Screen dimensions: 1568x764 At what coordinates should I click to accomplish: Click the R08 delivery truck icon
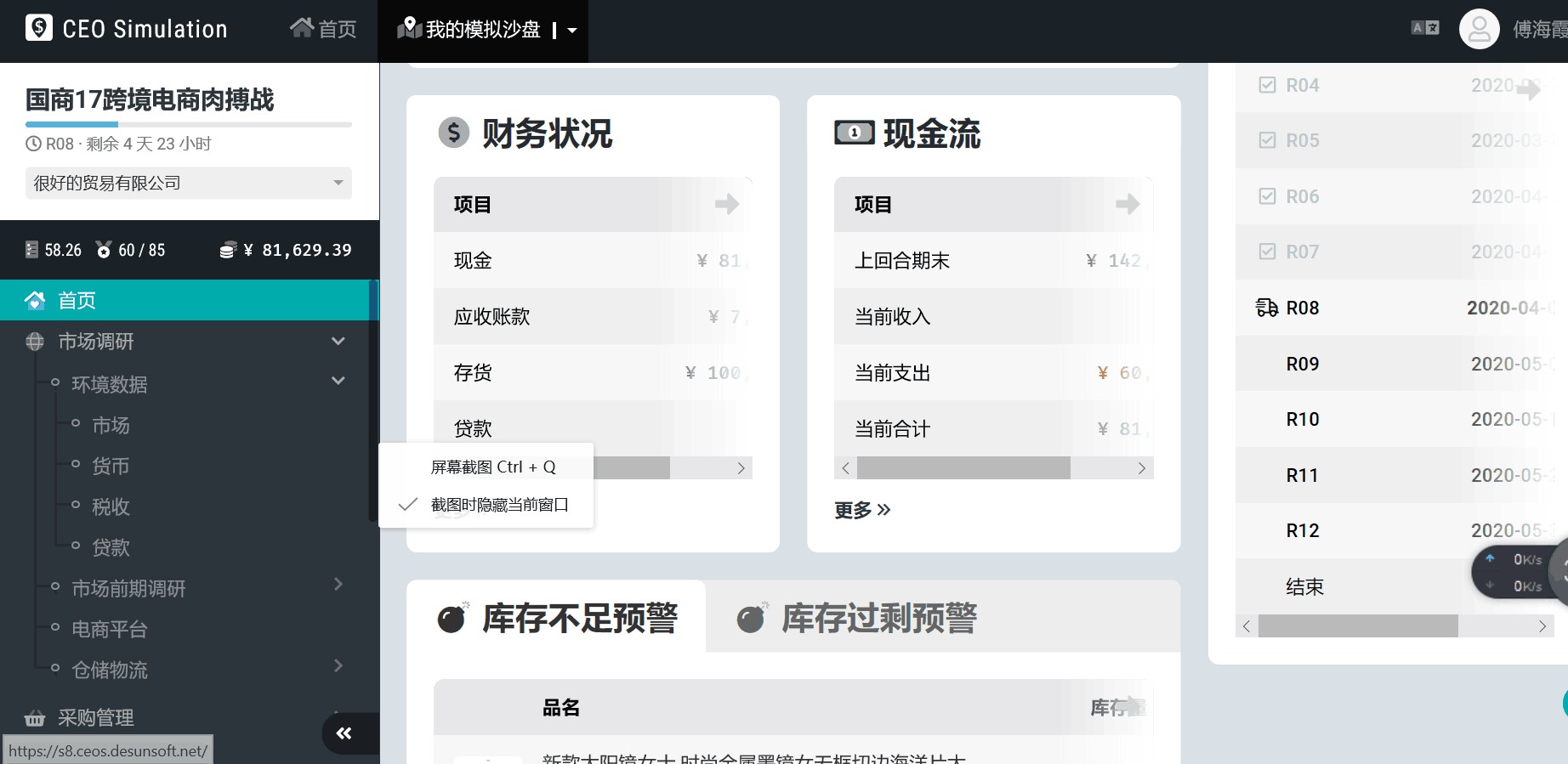point(1267,308)
